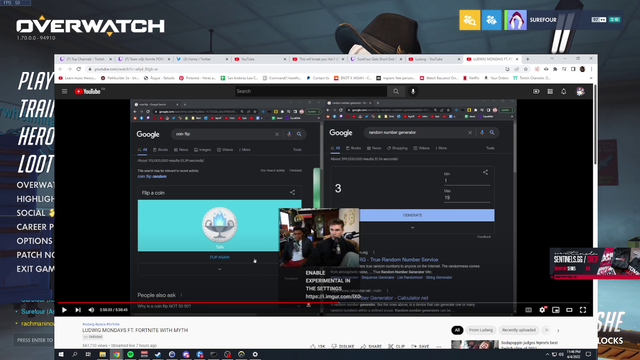Open the YouTube hamburger guide menu
This screenshot has height=360, width=640.
click(64, 91)
